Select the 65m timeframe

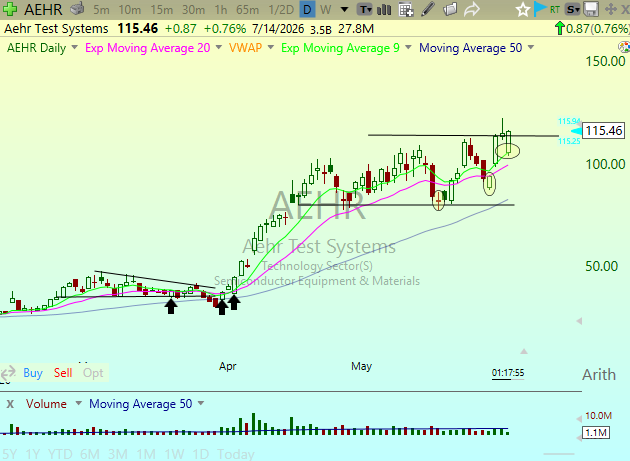coord(248,9)
